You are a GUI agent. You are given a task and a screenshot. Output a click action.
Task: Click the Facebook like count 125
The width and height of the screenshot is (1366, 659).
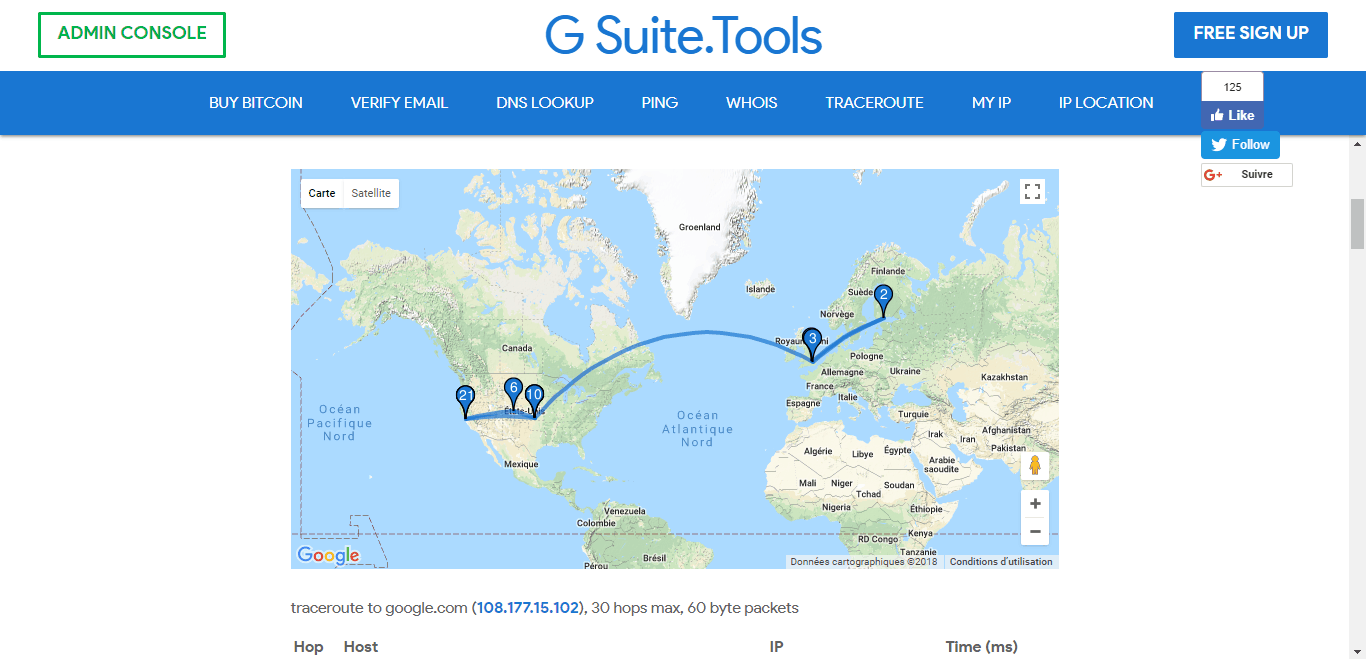[x=1232, y=87]
